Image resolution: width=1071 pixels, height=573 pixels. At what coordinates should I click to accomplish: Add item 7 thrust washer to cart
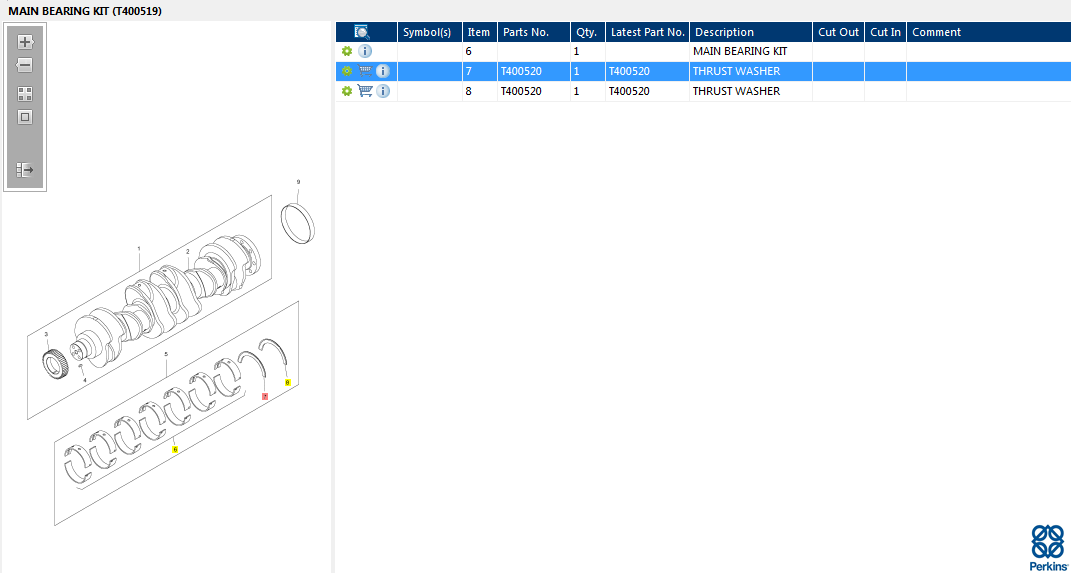pyautogui.click(x=365, y=71)
